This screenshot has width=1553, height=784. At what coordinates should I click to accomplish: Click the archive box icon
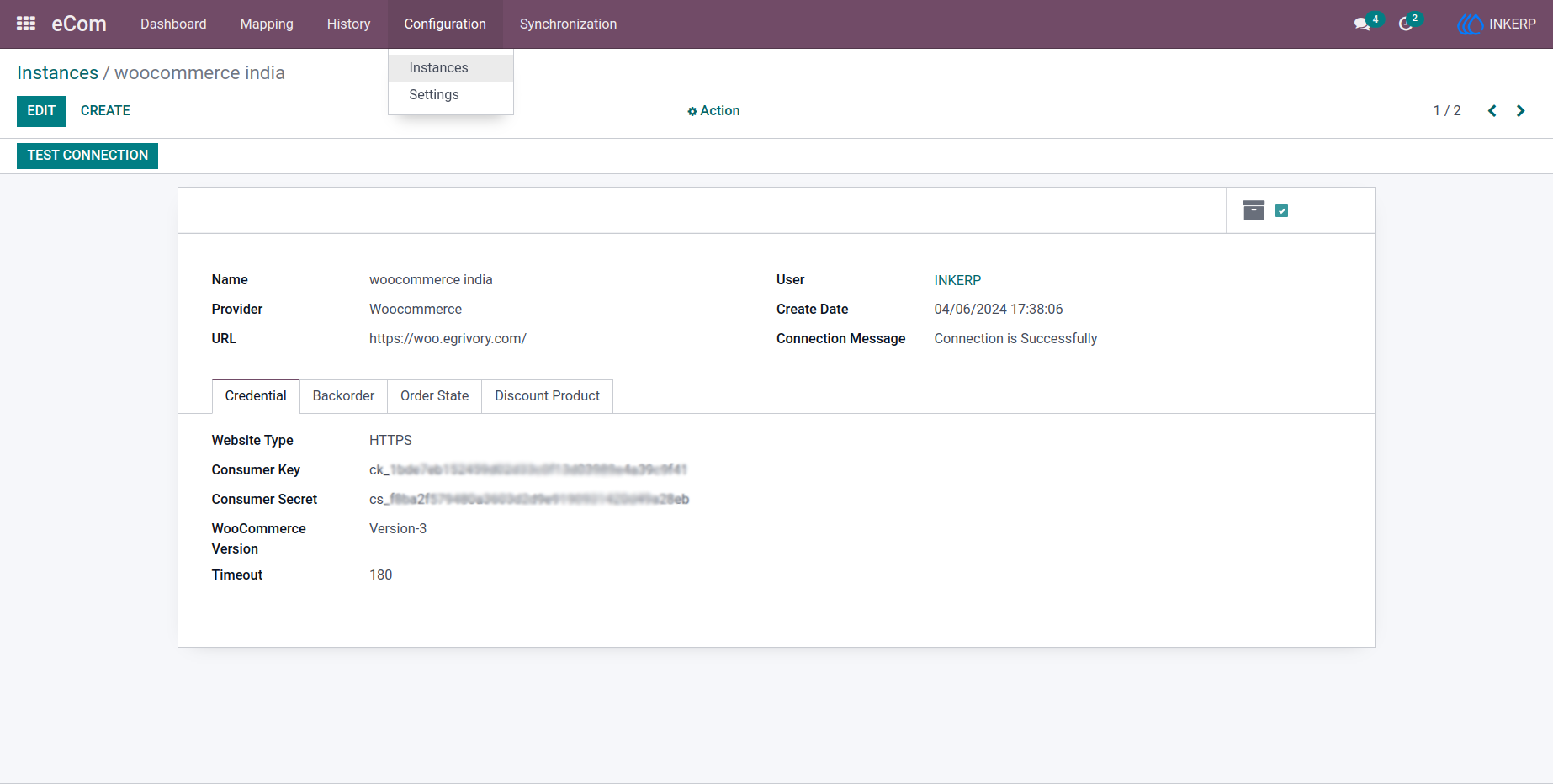pyautogui.click(x=1254, y=210)
